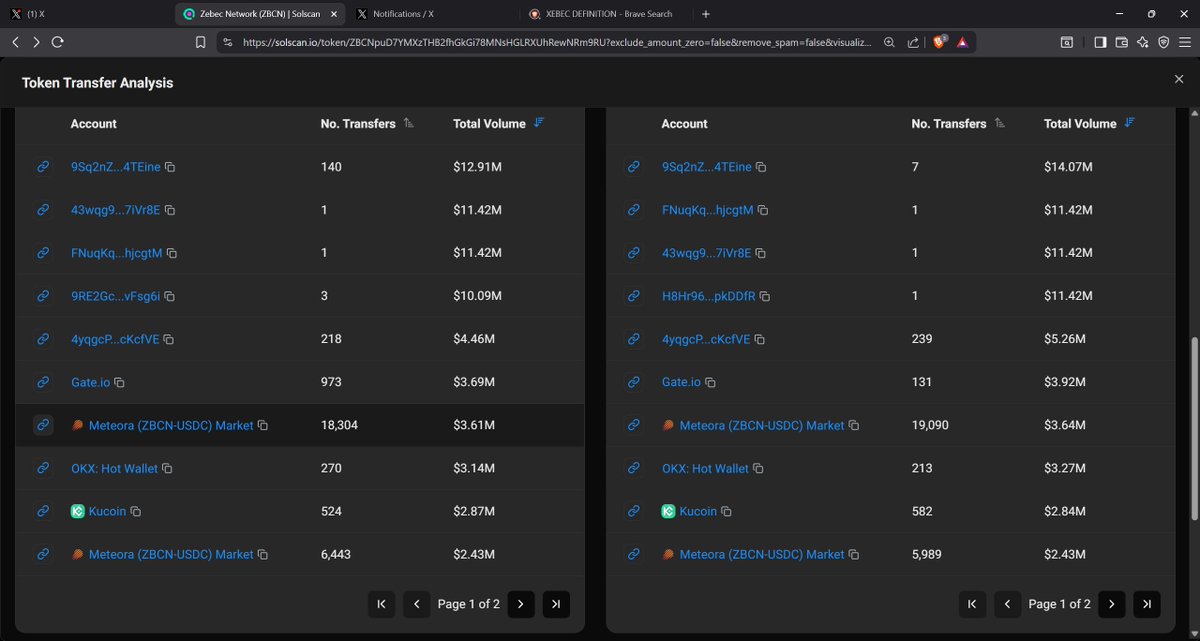Select the 6,443 transfers cell
1200x641 pixels.
tap(335, 554)
